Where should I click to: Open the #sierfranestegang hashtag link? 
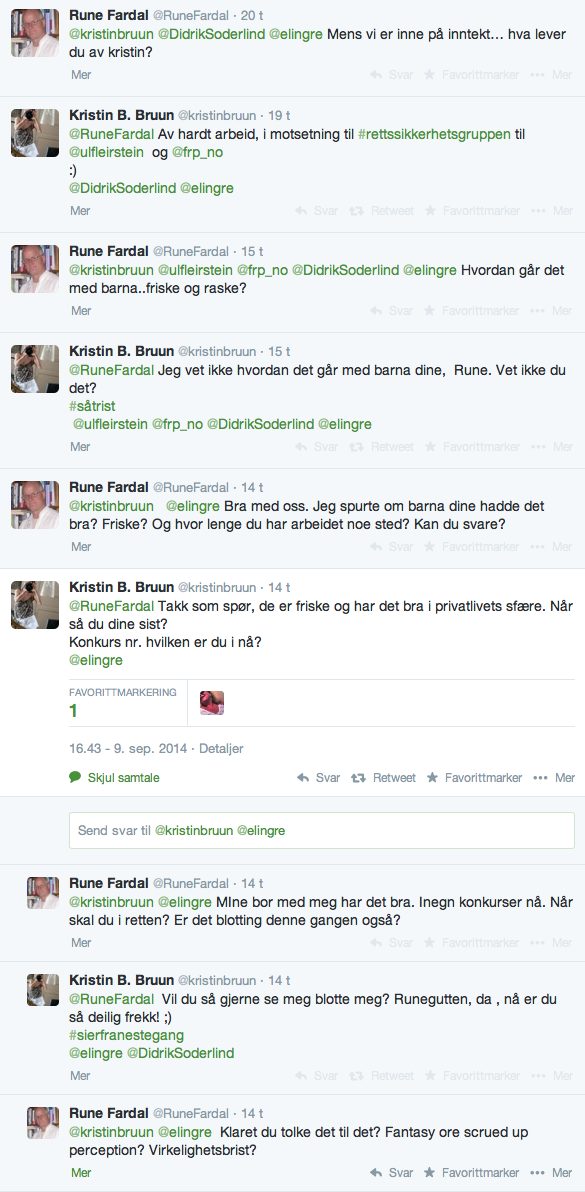pos(126,1035)
